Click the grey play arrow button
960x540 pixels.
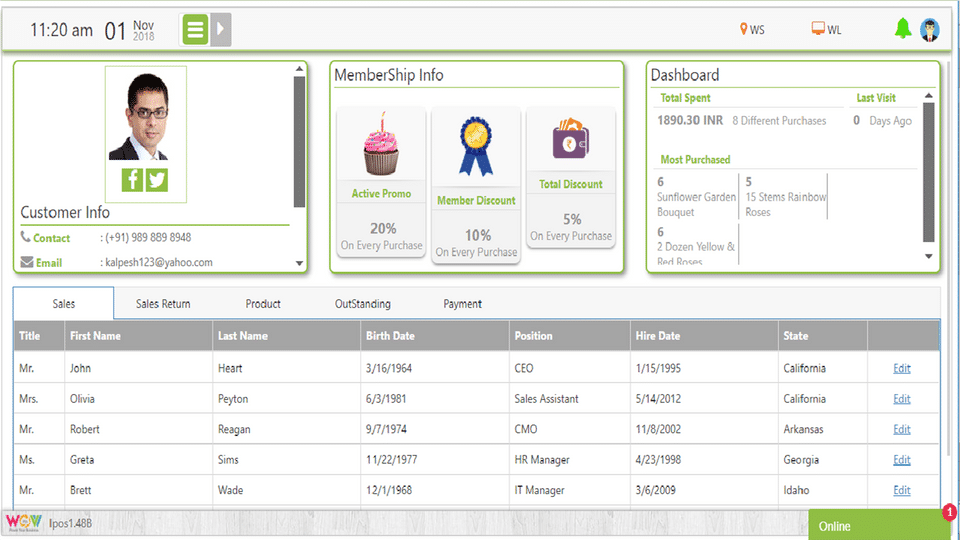(220, 29)
